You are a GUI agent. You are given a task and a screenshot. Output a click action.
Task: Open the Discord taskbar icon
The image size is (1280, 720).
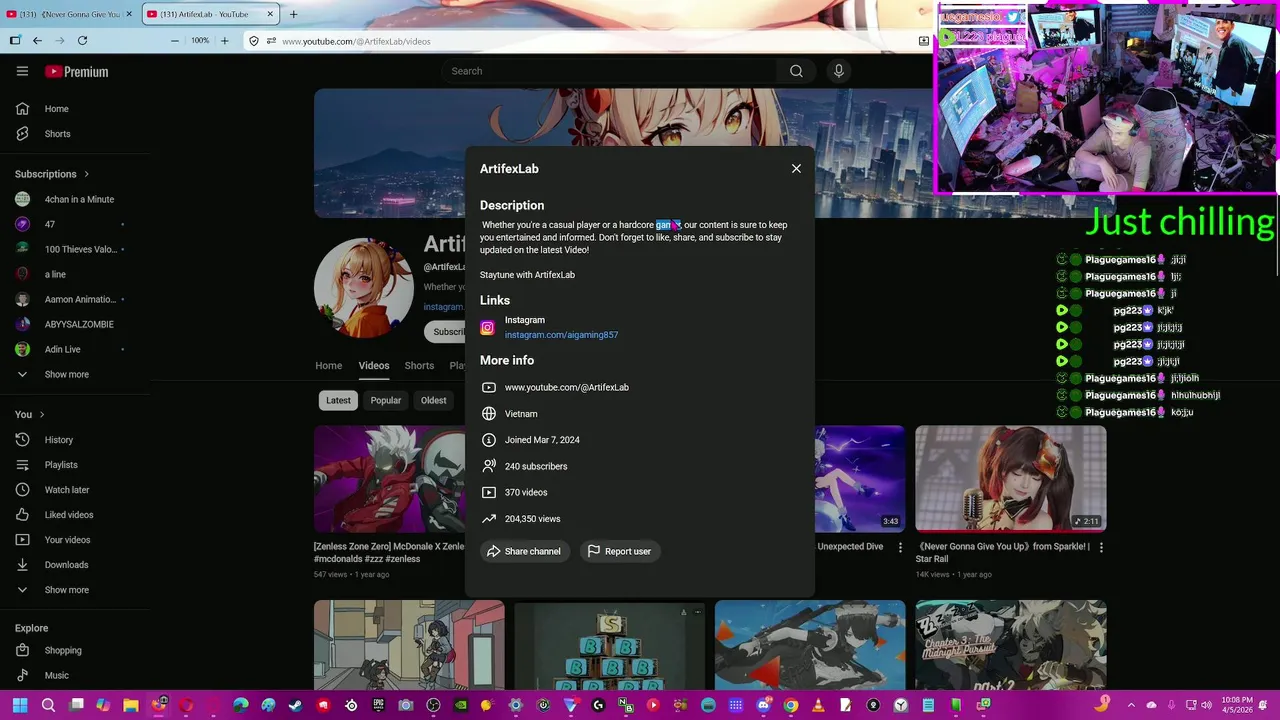coord(764,705)
